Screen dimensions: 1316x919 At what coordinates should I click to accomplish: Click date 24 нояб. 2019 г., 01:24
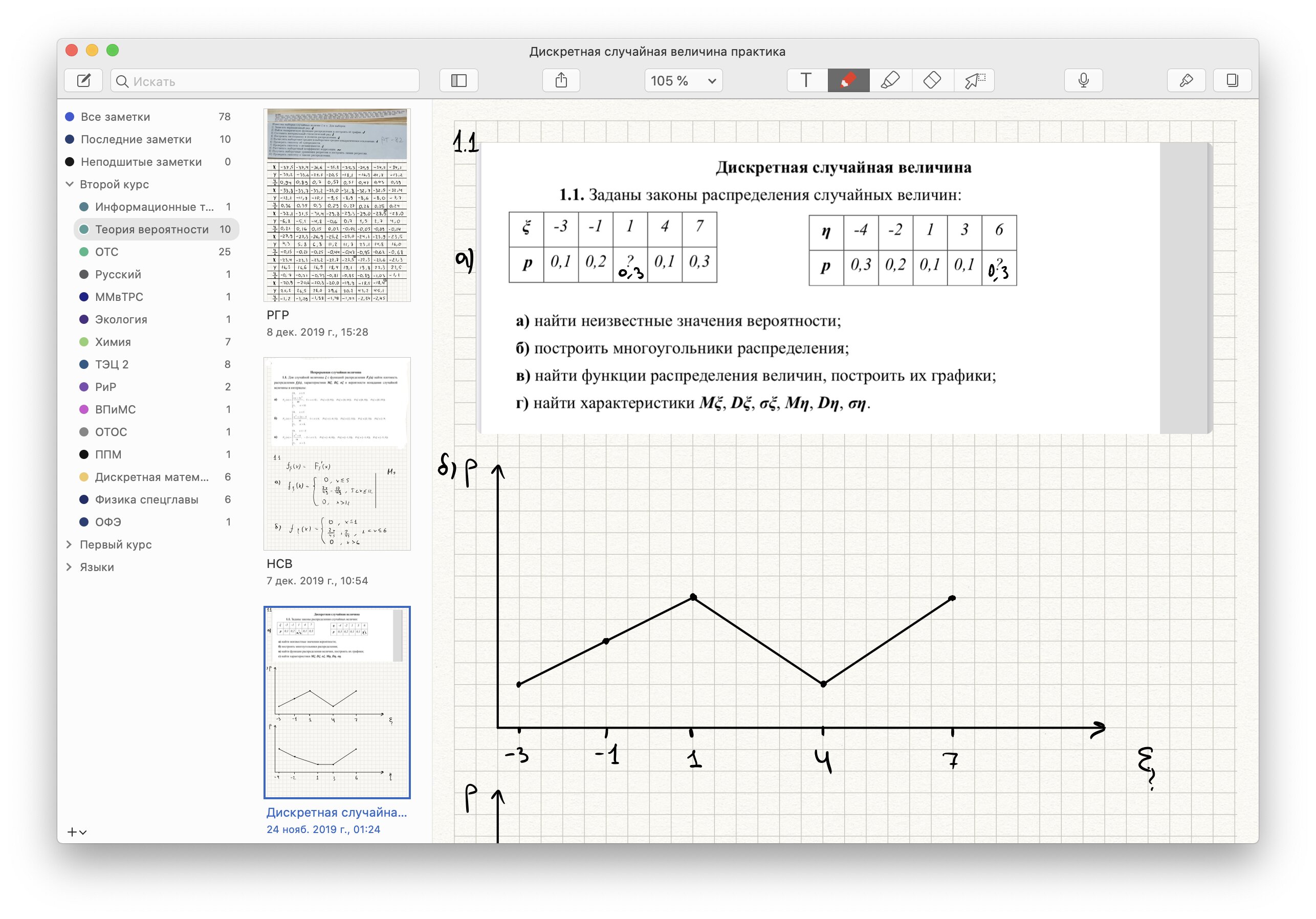tap(323, 829)
